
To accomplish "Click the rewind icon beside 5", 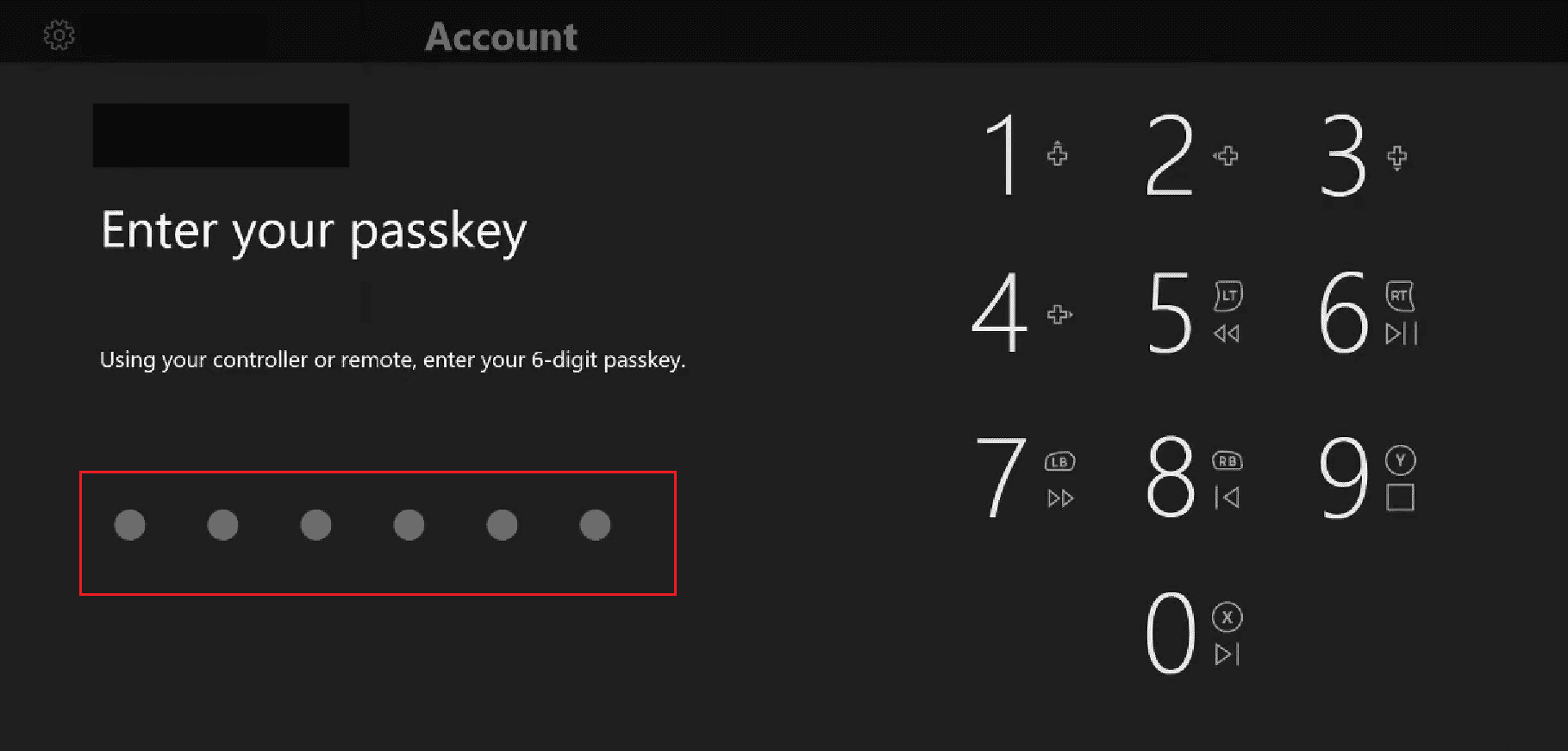I will coord(1227,334).
